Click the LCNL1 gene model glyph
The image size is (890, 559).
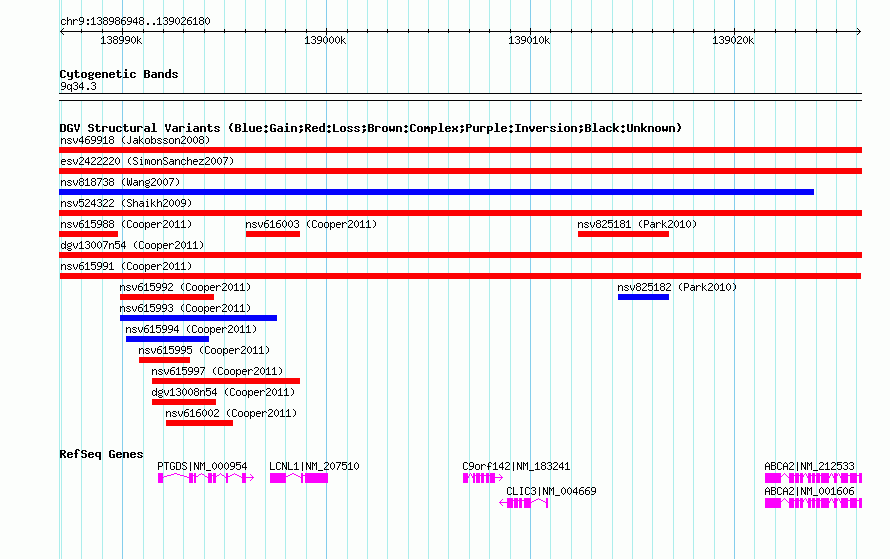299,478
